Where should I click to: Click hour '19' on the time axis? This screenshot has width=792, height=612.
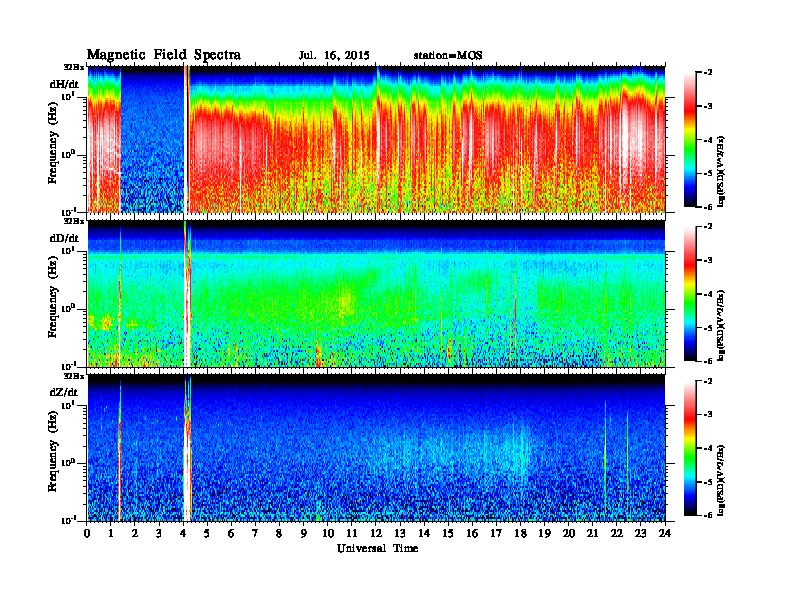(545, 534)
